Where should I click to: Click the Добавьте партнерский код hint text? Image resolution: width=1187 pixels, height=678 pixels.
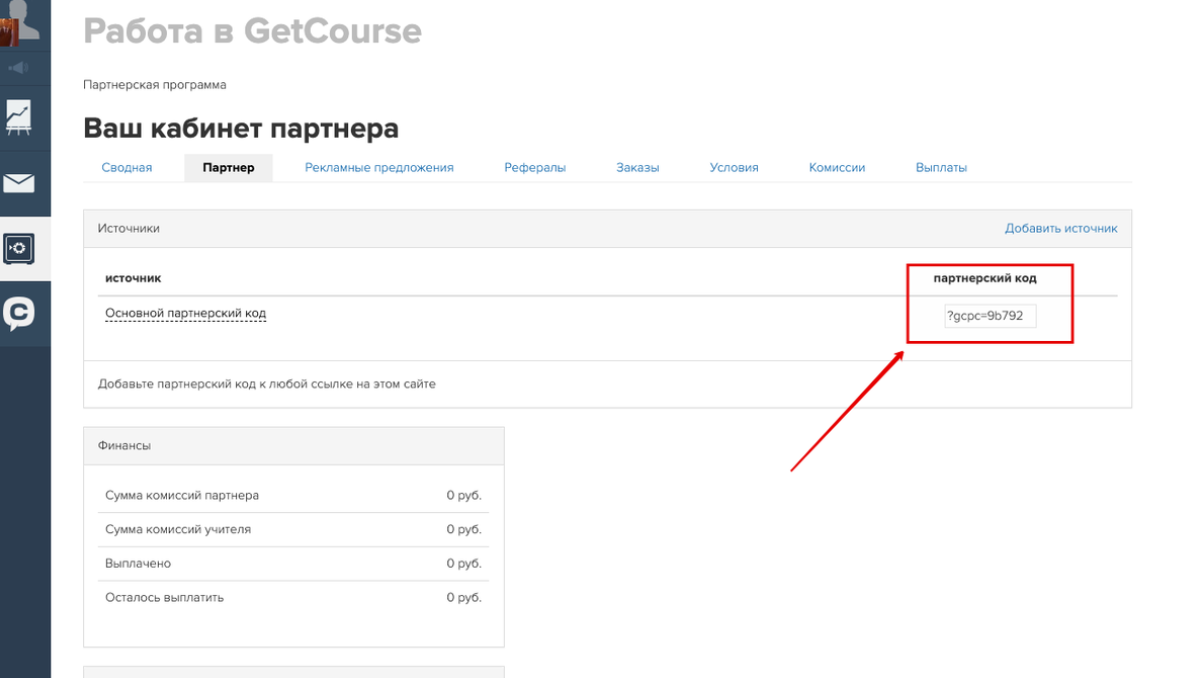coord(266,384)
